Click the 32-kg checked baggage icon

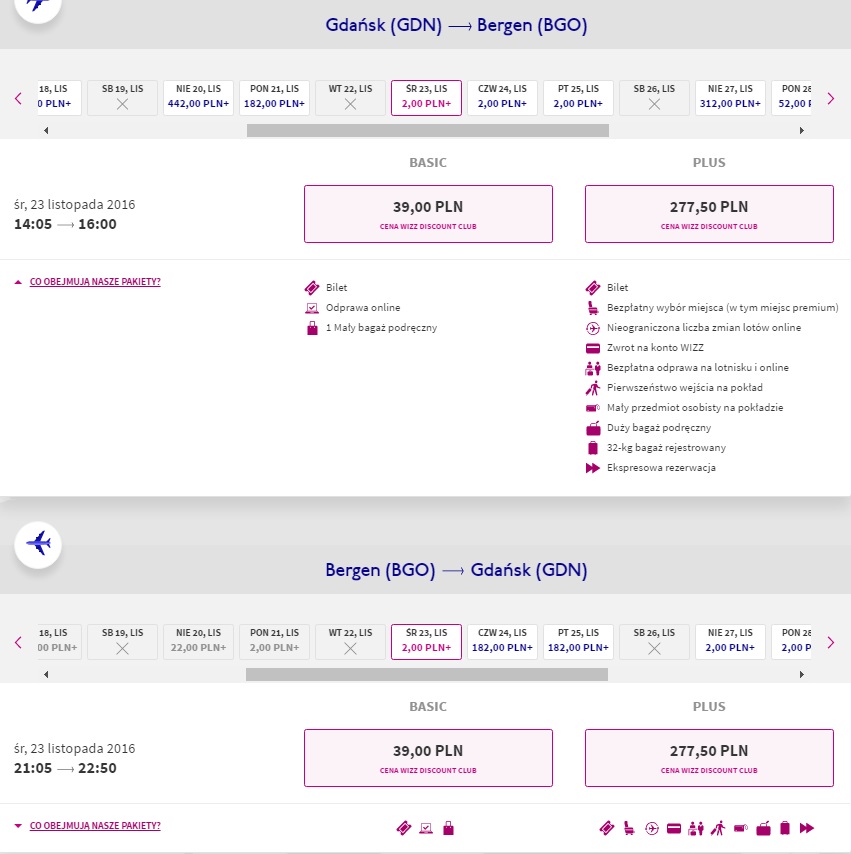(593, 448)
